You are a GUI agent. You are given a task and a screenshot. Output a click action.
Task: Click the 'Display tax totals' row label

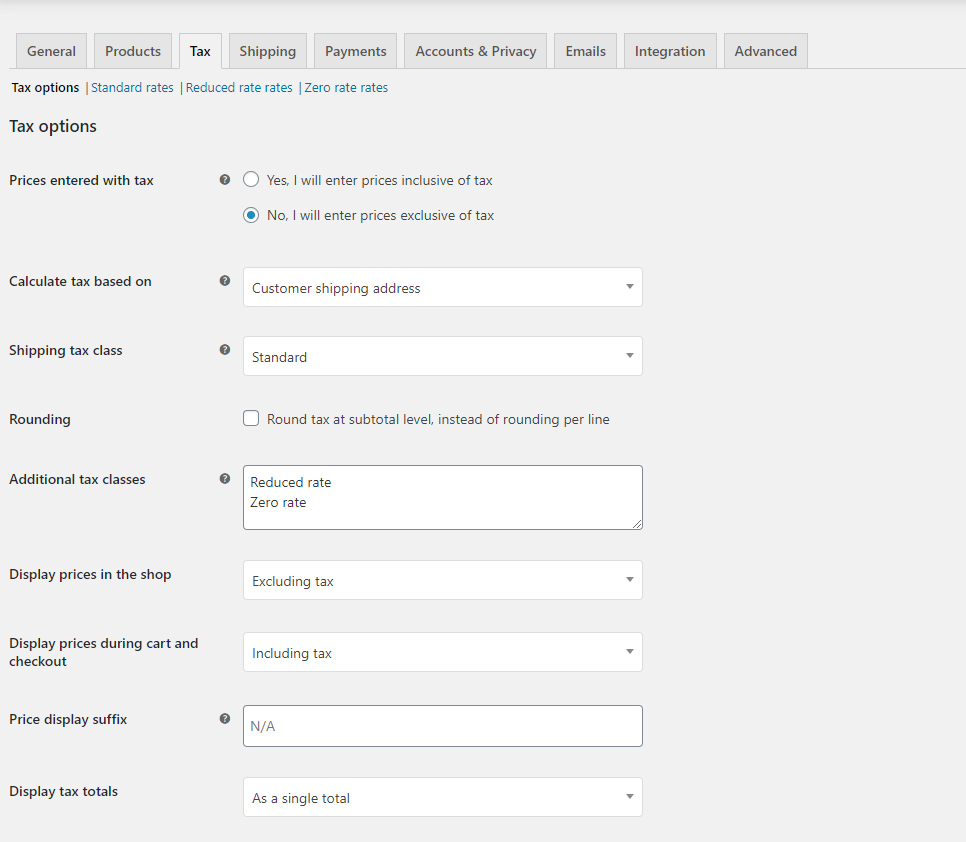(x=63, y=791)
